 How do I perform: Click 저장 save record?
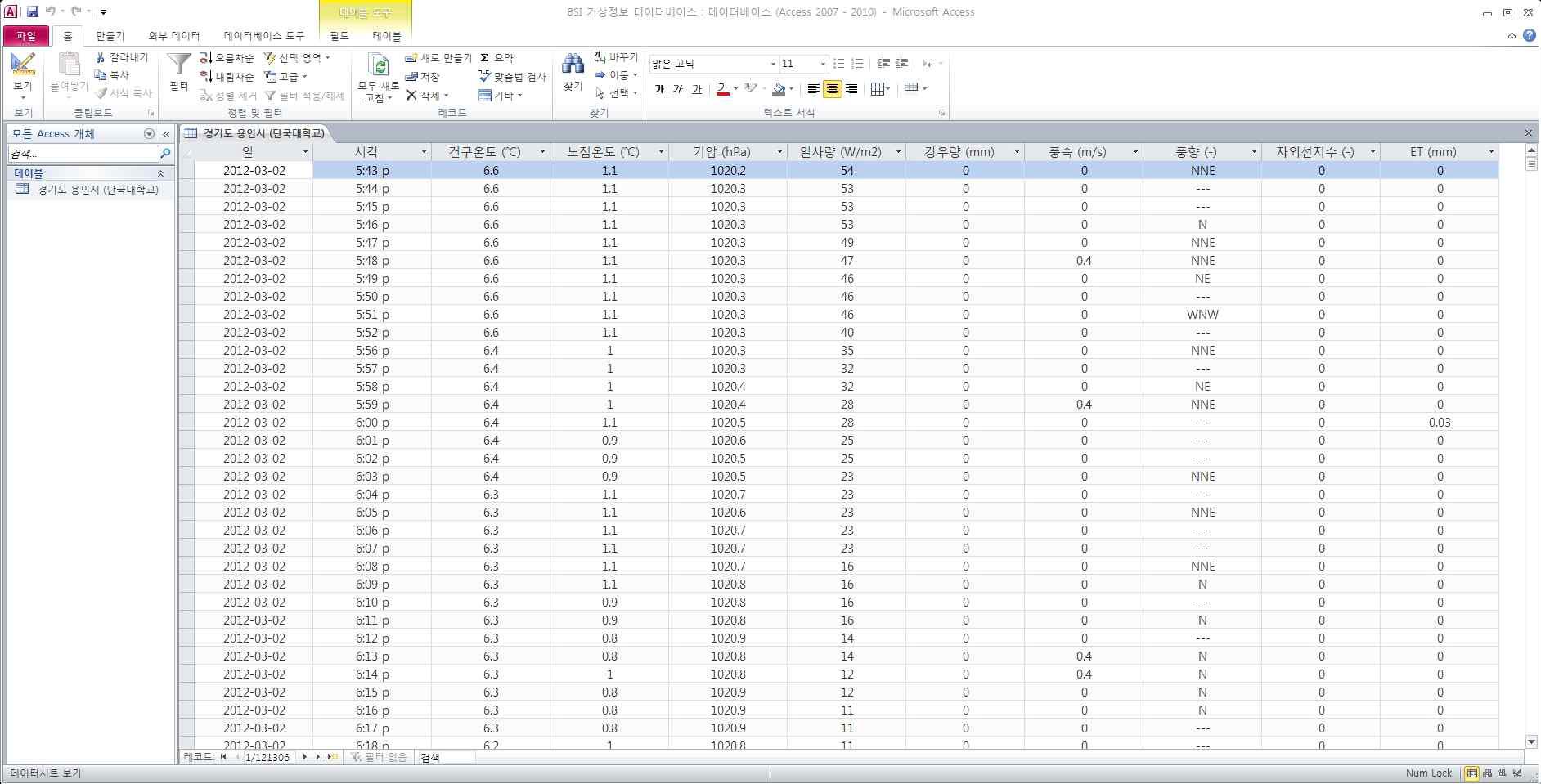click(422, 77)
